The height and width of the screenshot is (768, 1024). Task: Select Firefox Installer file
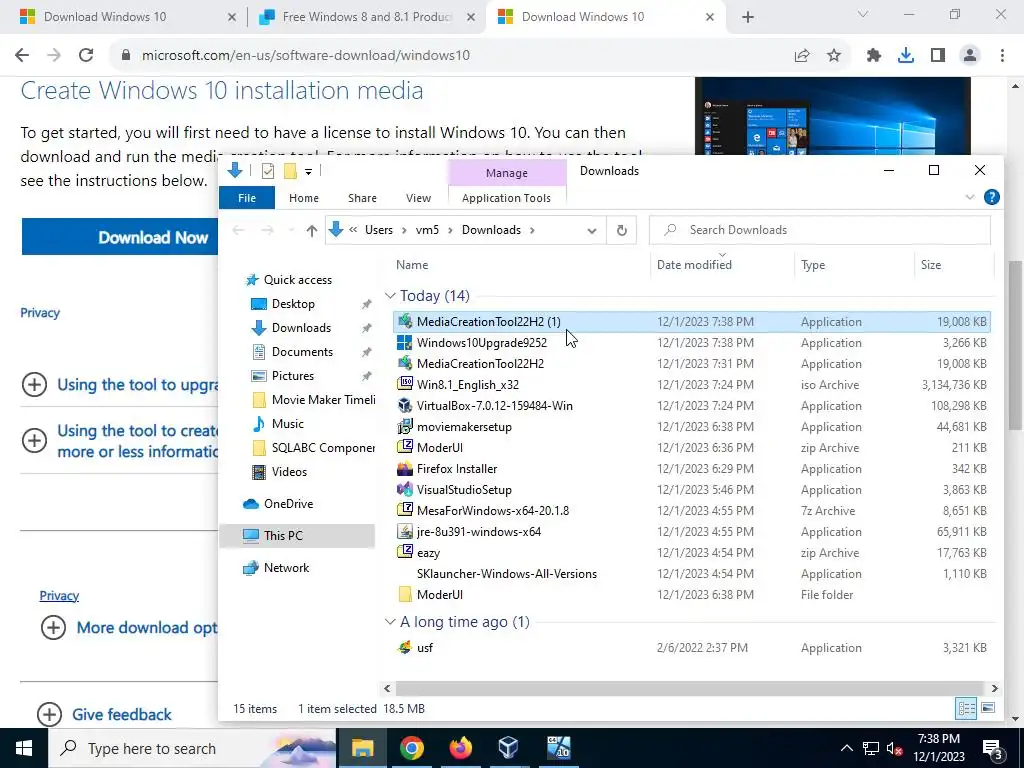(692, 469)
